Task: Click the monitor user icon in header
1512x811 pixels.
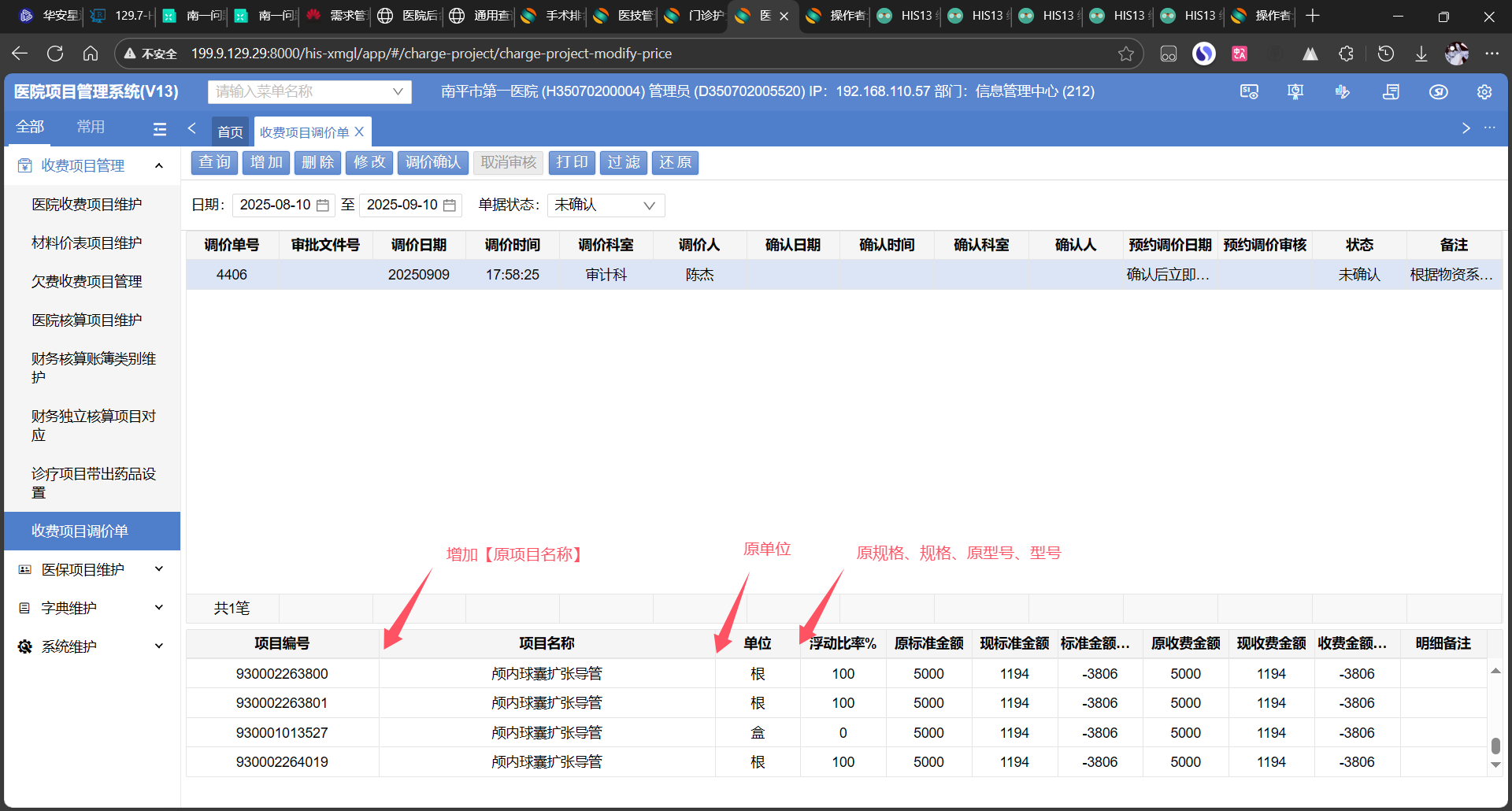Action: [1249, 92]
